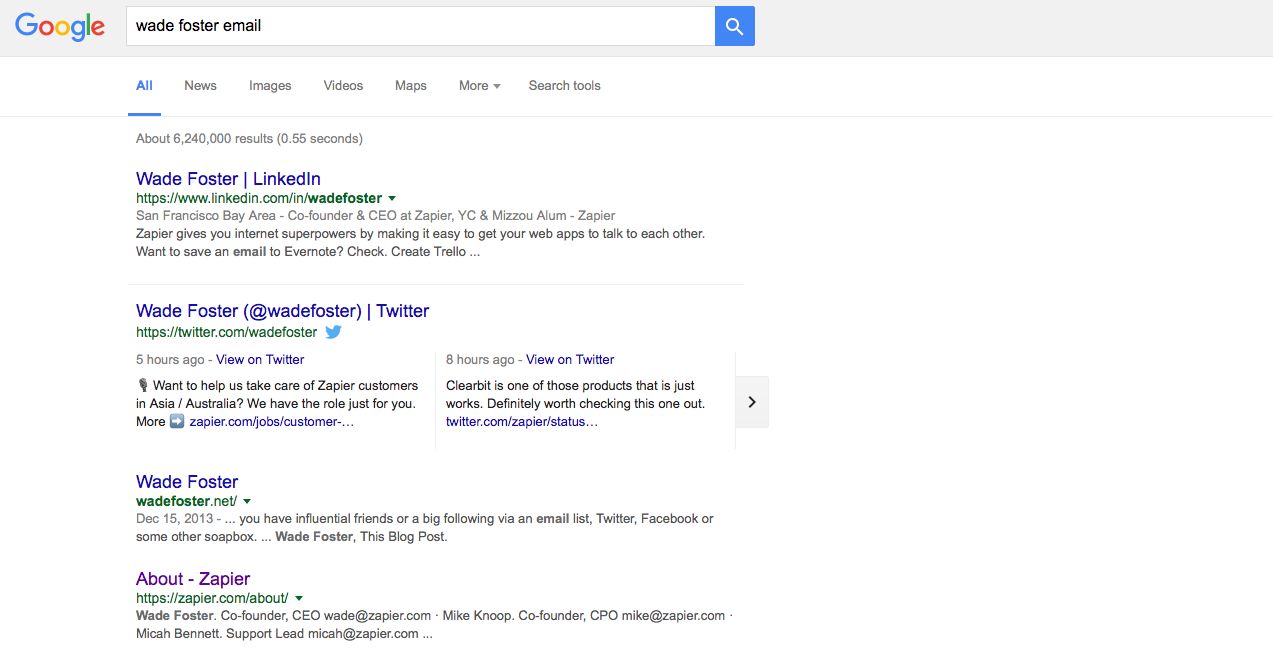The height and width of the screenshot is (662, 1273).
Task: Click the search box containing wade foster email
Action: pos(420,26)
